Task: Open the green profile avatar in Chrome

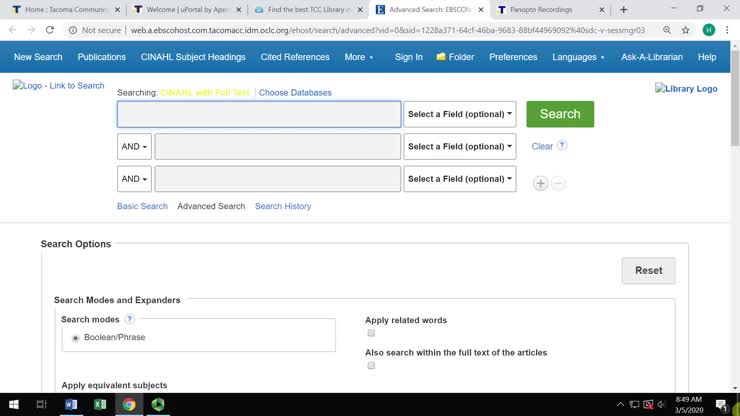Action: tap(708, 30)
